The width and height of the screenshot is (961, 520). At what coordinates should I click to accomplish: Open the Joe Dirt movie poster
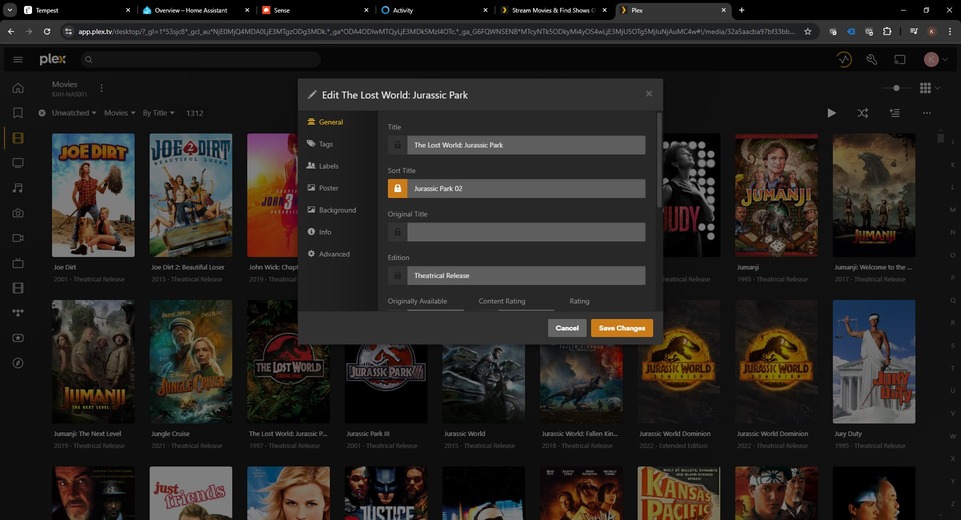tap(93, 195)
